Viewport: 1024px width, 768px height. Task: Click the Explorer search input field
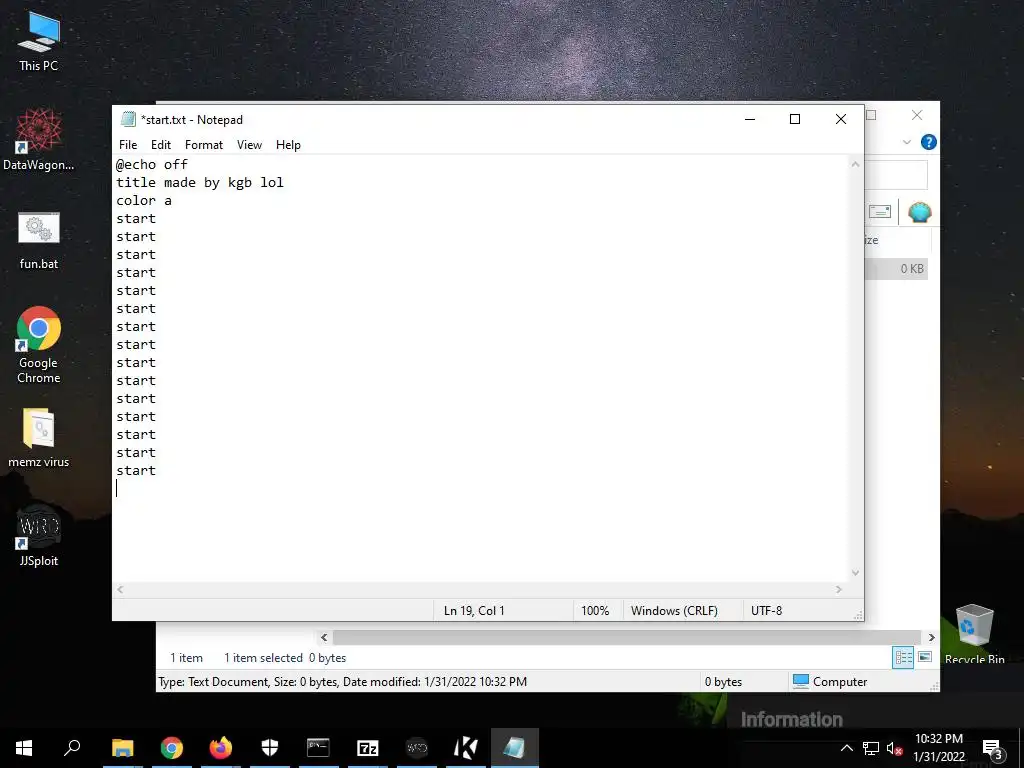pyautogui.click(x=896, y=175)
